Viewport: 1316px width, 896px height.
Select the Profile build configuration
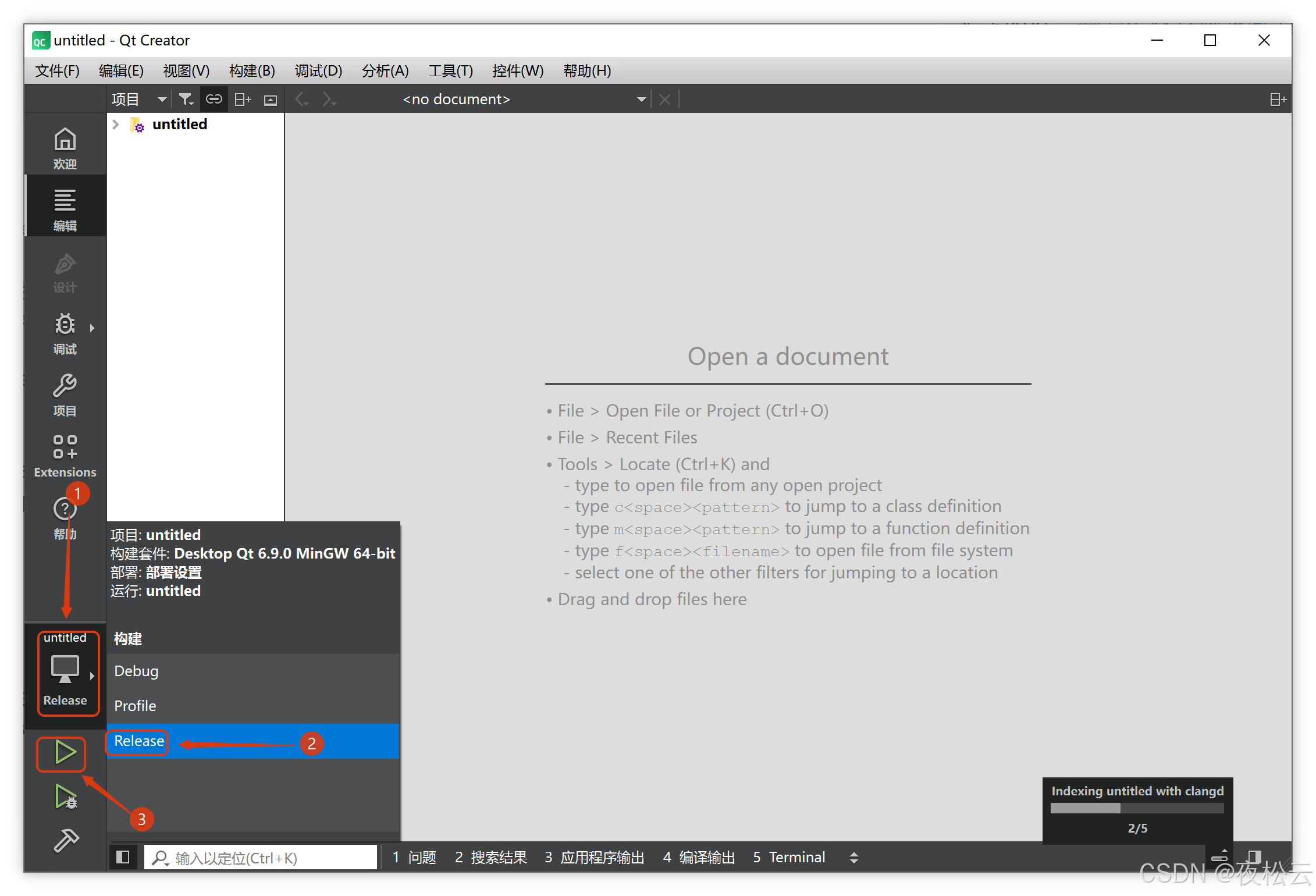coord(135,706)
